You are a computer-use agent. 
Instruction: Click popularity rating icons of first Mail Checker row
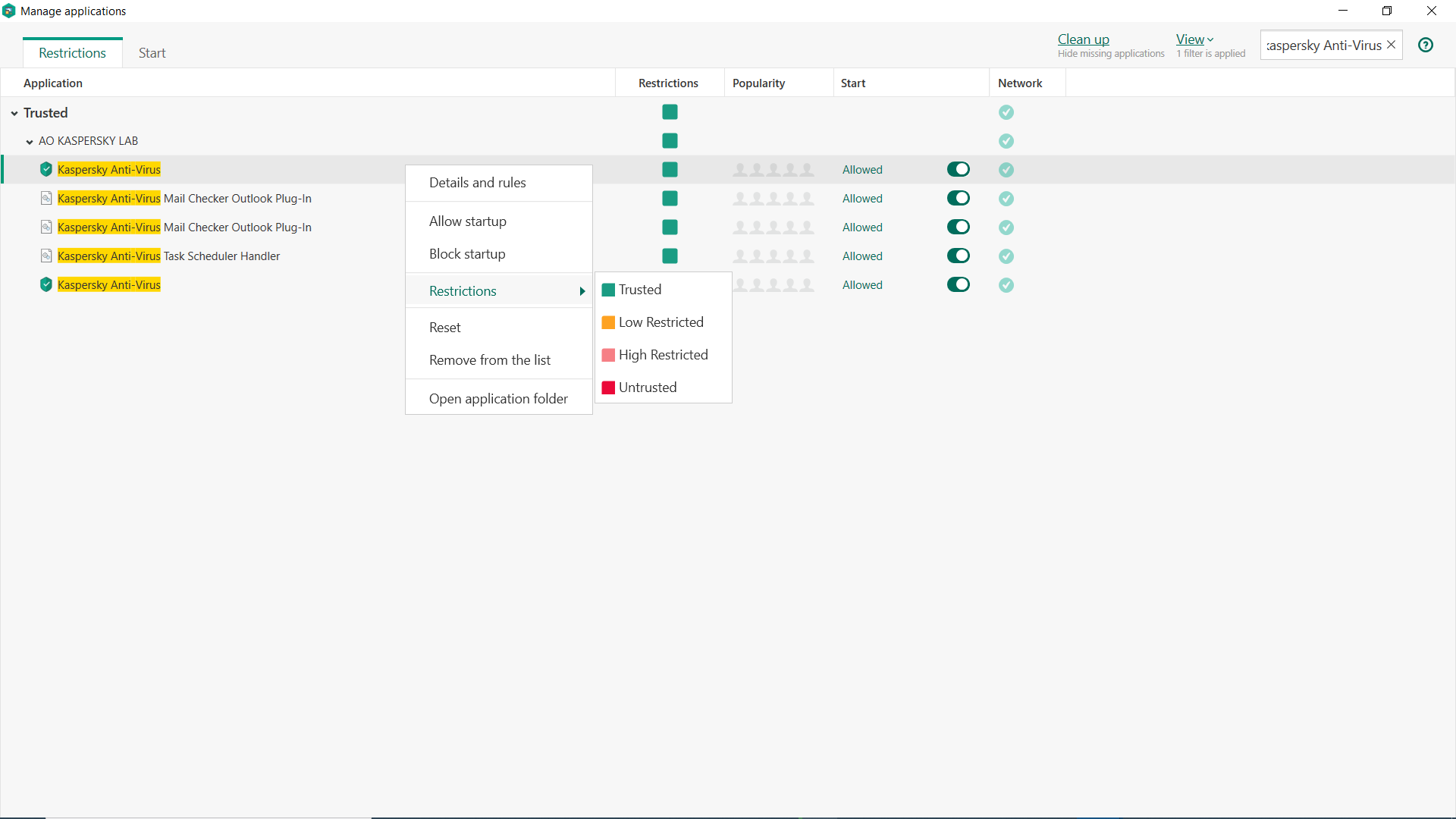773,199
